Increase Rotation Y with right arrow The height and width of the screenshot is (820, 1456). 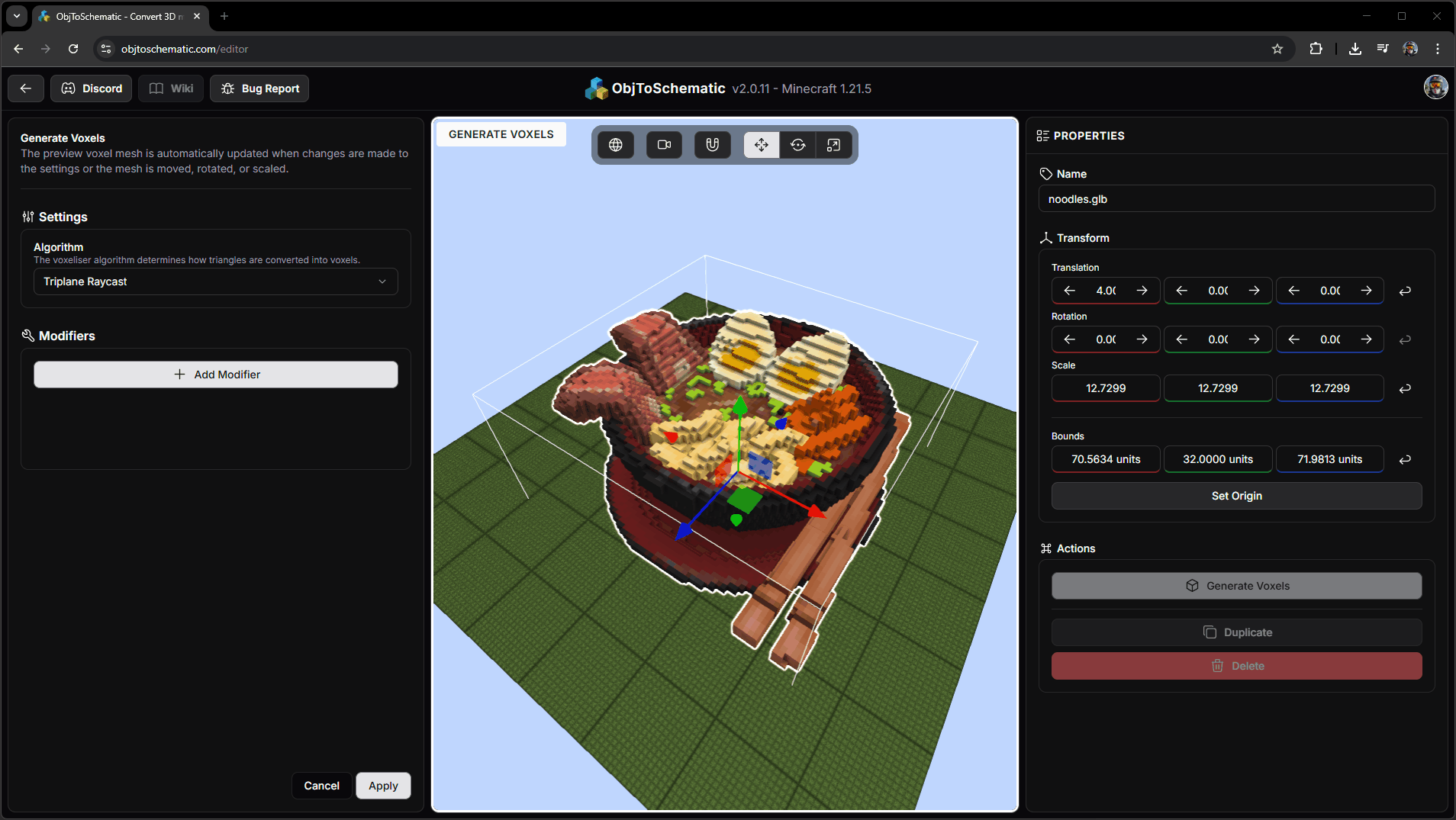tap(1254, 339)
